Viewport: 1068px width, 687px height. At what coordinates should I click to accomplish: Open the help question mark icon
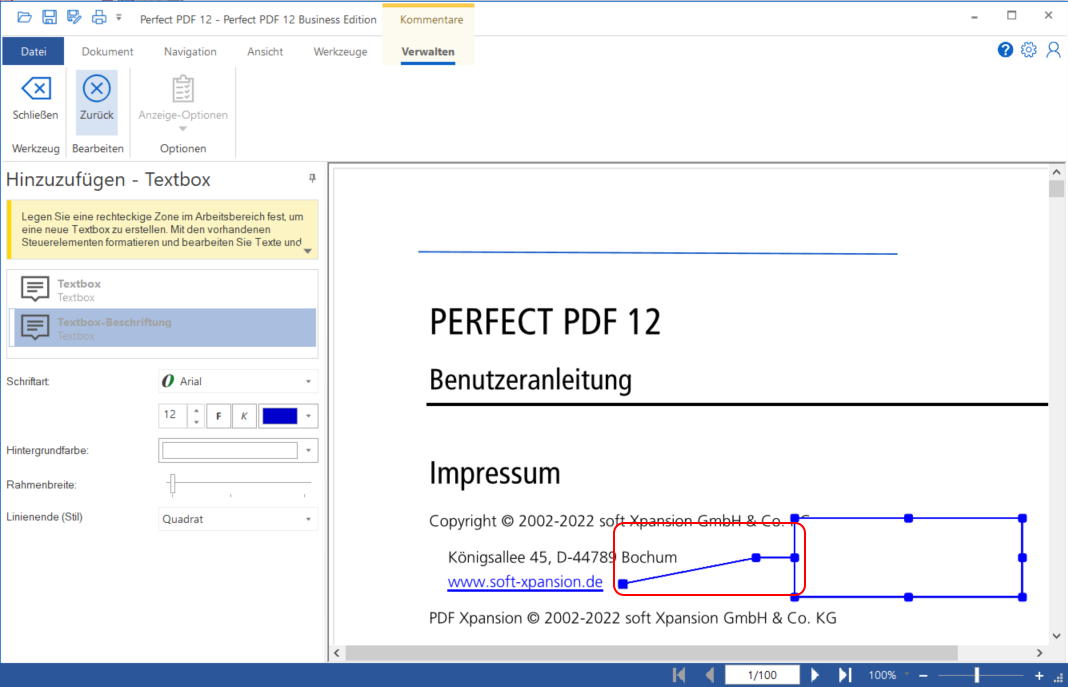click(1005, 49)
